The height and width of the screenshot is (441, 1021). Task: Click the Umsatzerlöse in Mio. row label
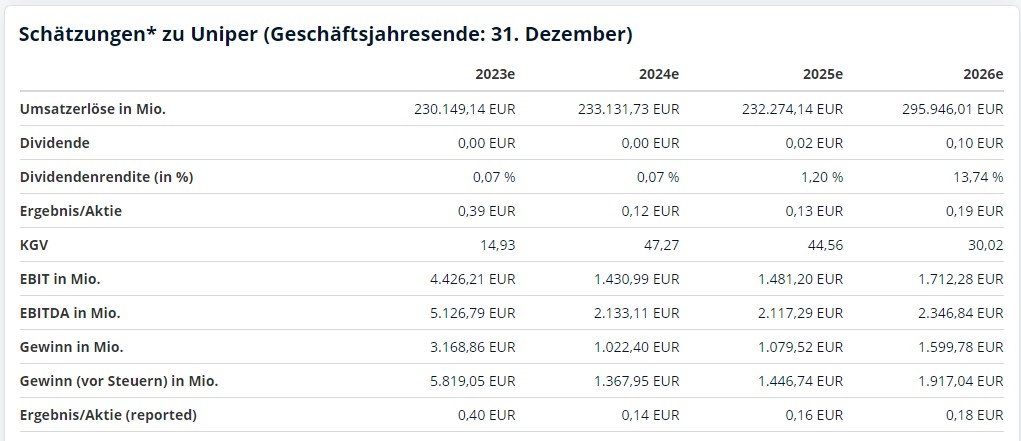(x=93, y=109)
